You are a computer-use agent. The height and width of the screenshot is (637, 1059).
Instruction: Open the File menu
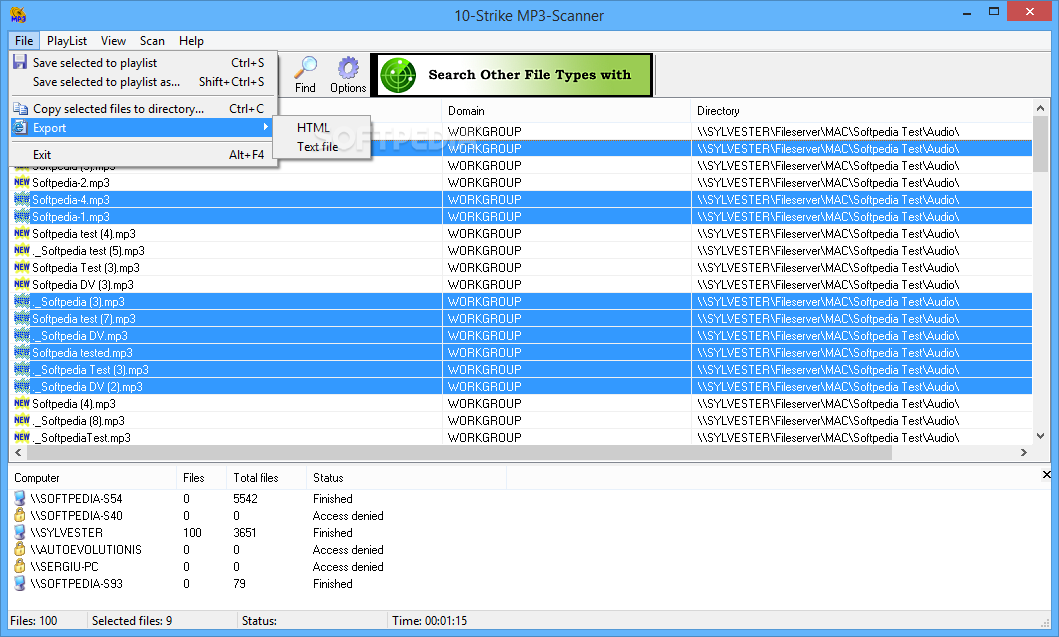tap(24, 41)
